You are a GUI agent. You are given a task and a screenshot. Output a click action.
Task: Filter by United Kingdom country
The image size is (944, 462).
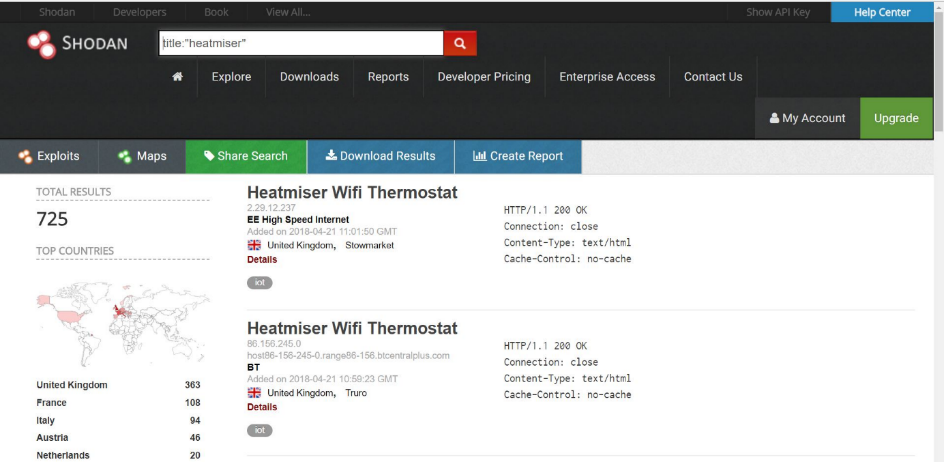click(x=72, y=385)
